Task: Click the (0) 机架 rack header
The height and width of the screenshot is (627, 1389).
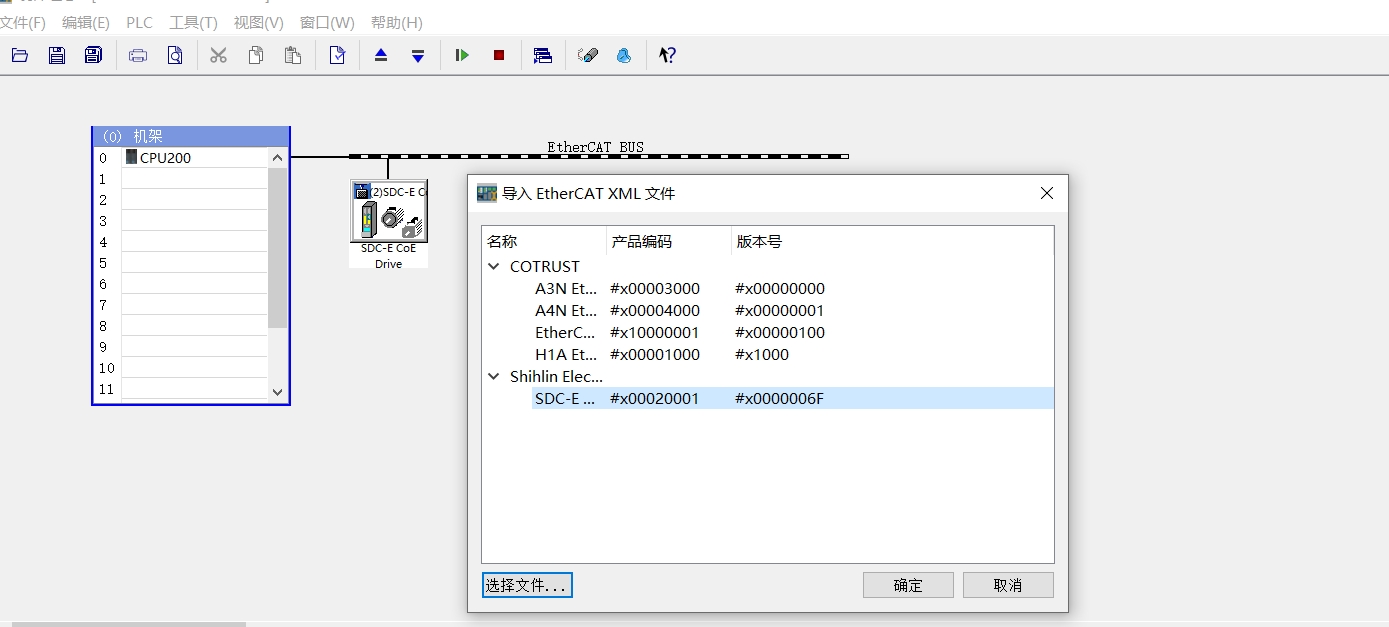Action: point(191,136)
